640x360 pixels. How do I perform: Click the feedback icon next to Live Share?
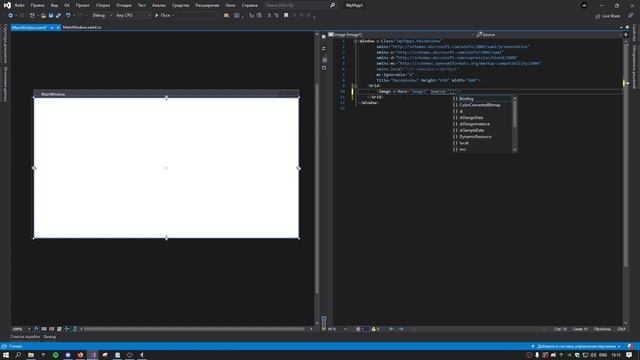(630, 16)
